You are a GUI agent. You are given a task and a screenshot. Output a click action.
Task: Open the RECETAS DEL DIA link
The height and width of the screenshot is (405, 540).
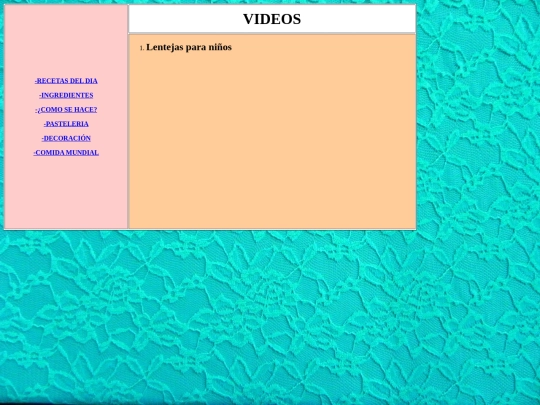click(x=66, y=81)
